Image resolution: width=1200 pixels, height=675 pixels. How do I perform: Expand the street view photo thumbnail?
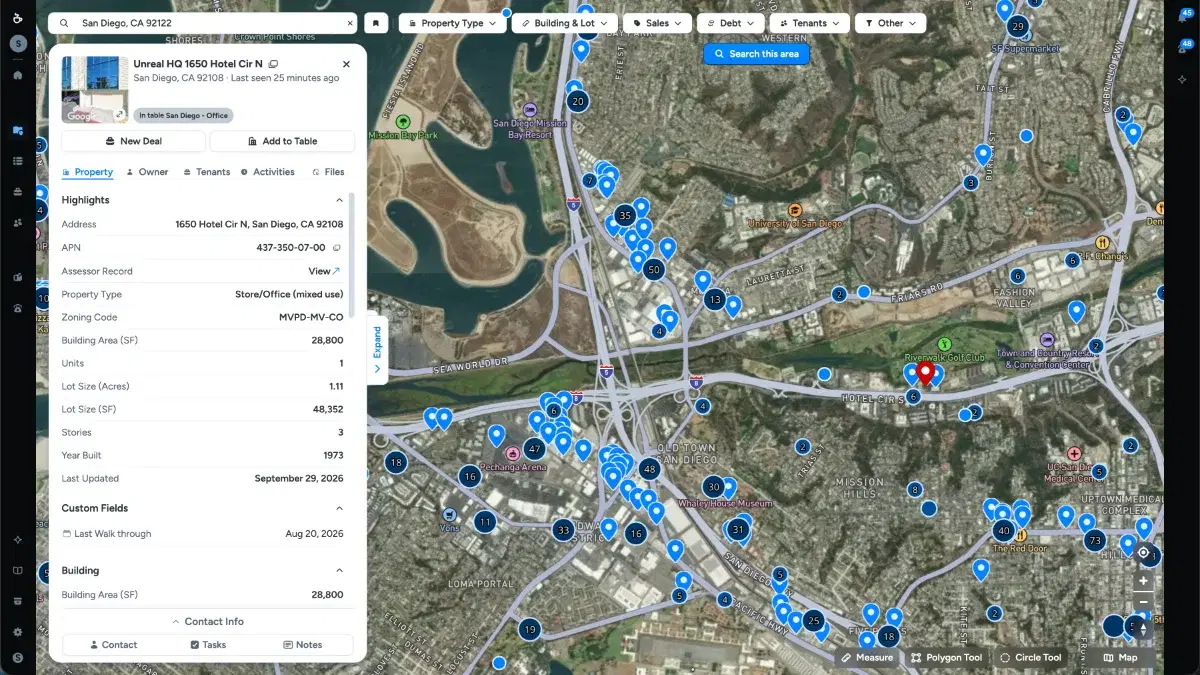coord(119,114)
